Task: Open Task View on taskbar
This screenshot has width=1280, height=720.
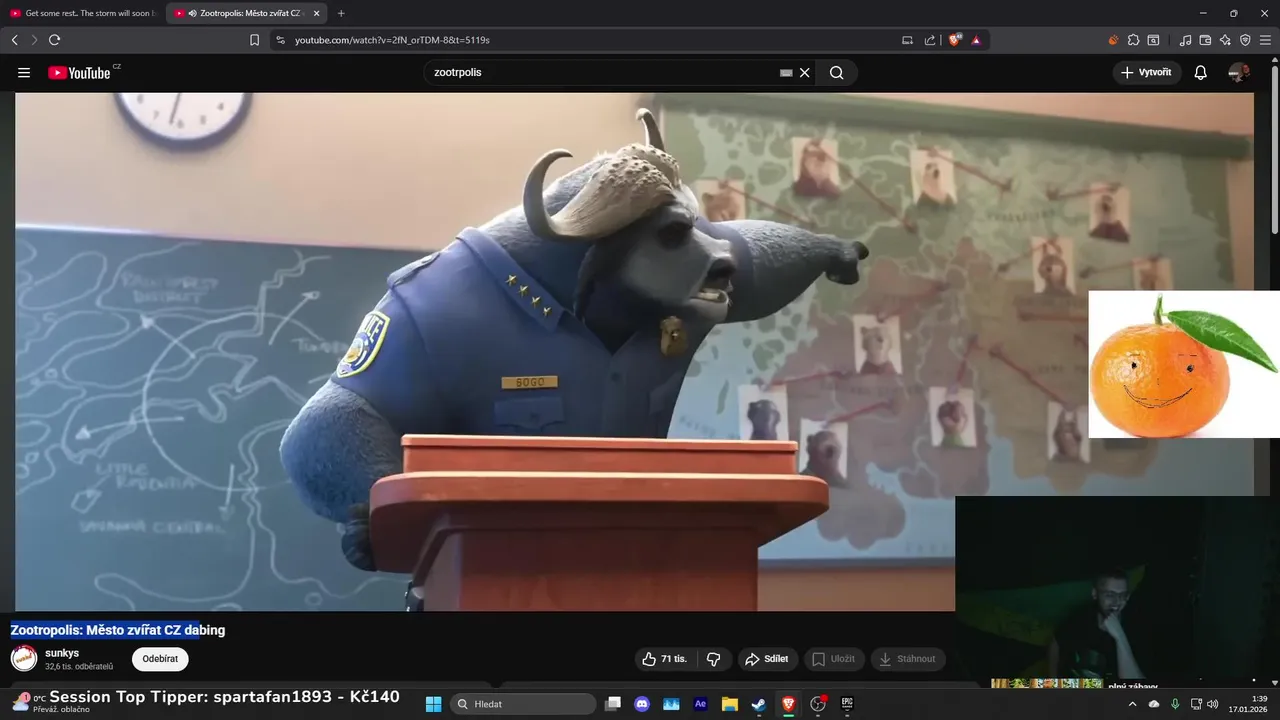Action: coord(613,704)
